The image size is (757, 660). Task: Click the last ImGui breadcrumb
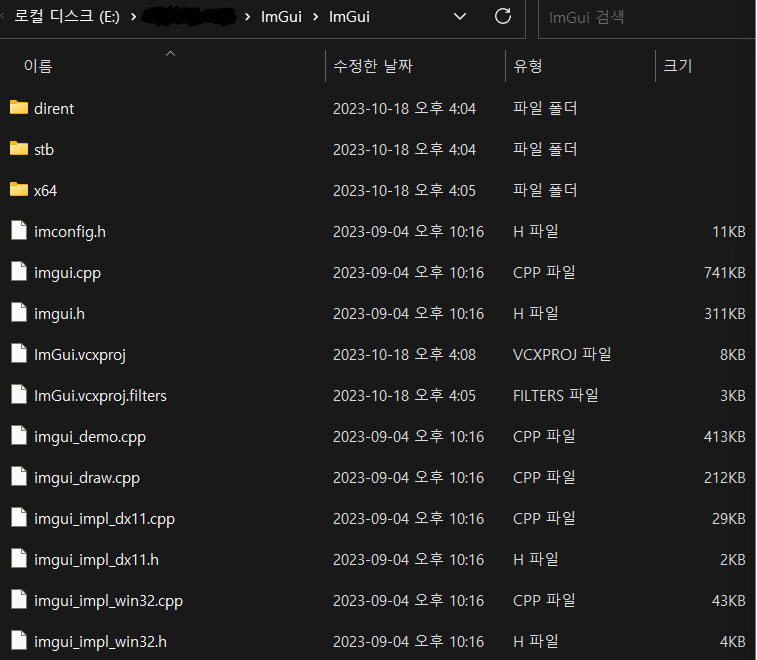[x=349, y=17]
